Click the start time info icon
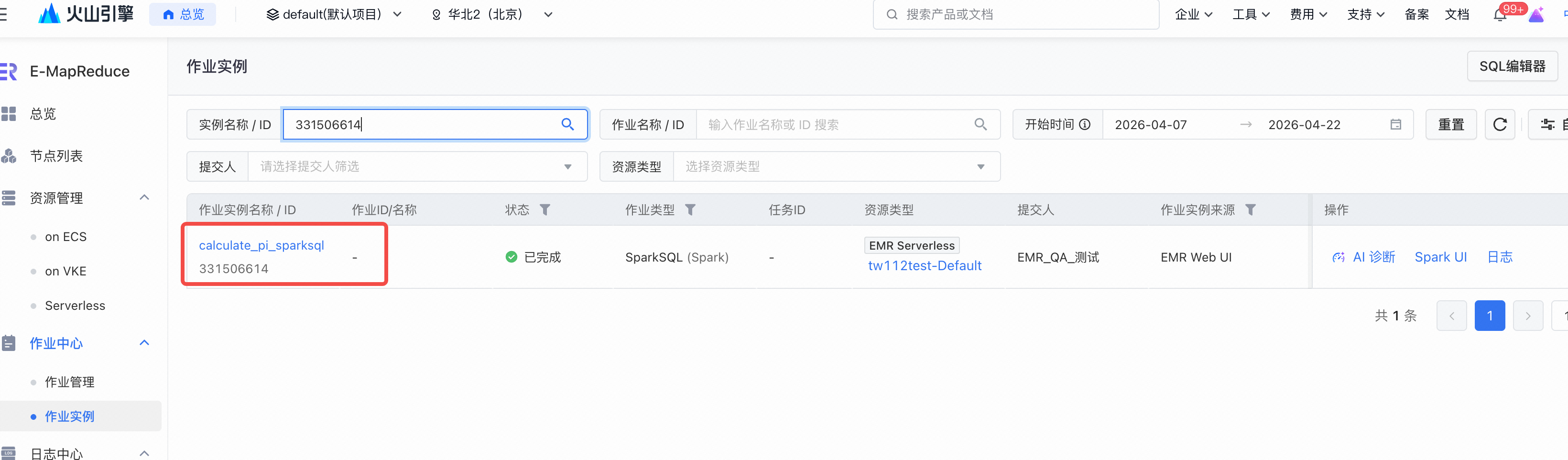 pyautogui.click(x=1085, y=124)
